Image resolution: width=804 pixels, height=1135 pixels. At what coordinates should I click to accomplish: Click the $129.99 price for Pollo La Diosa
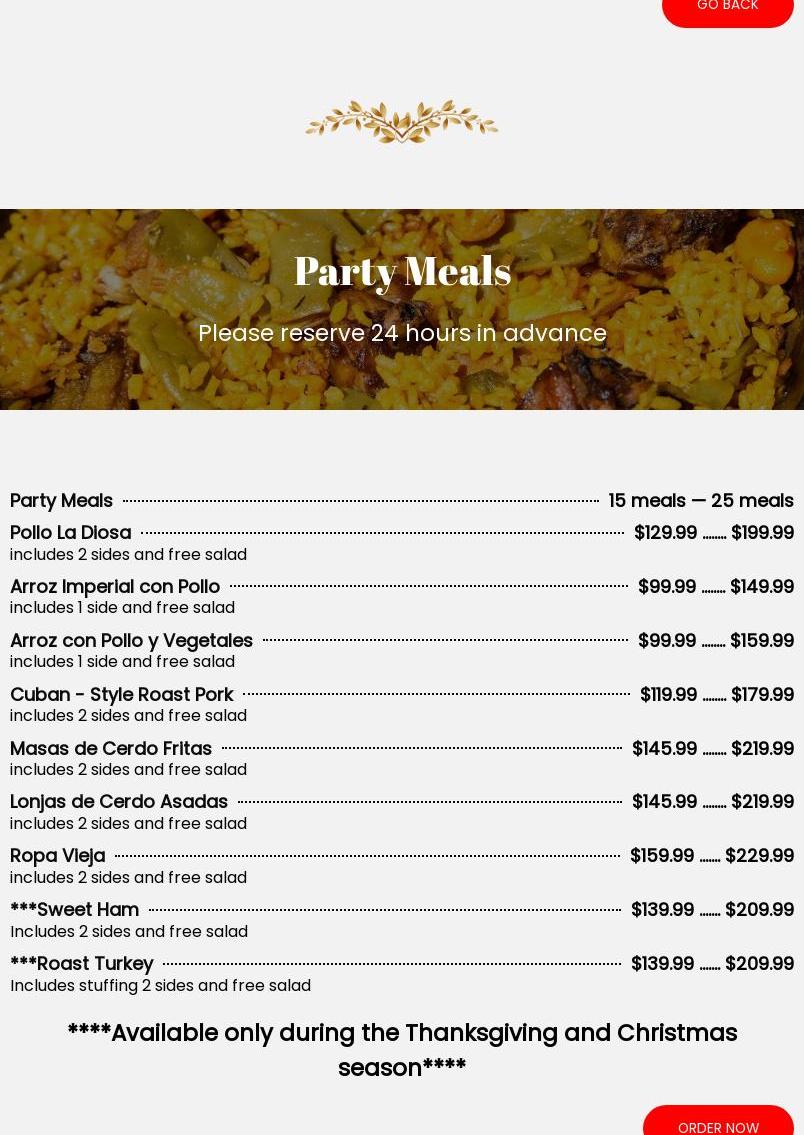coord(665,533)
